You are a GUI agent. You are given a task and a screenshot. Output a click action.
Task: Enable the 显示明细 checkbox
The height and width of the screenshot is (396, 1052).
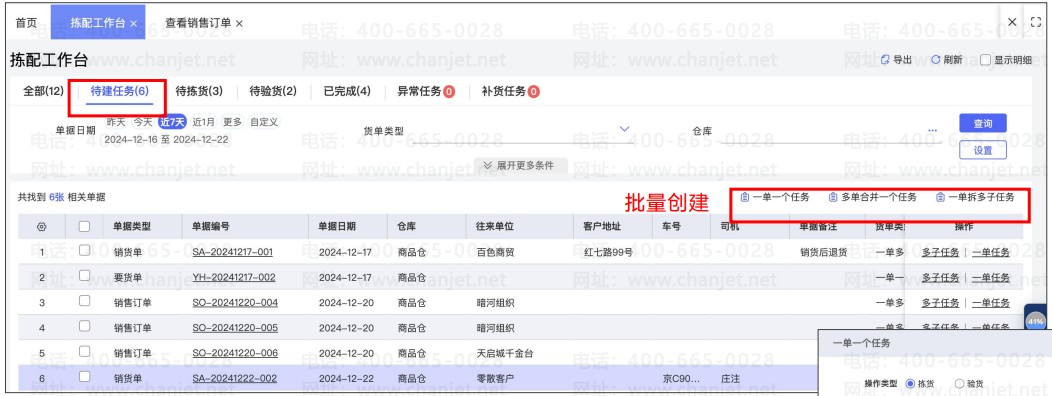click(x=985, y=60)
